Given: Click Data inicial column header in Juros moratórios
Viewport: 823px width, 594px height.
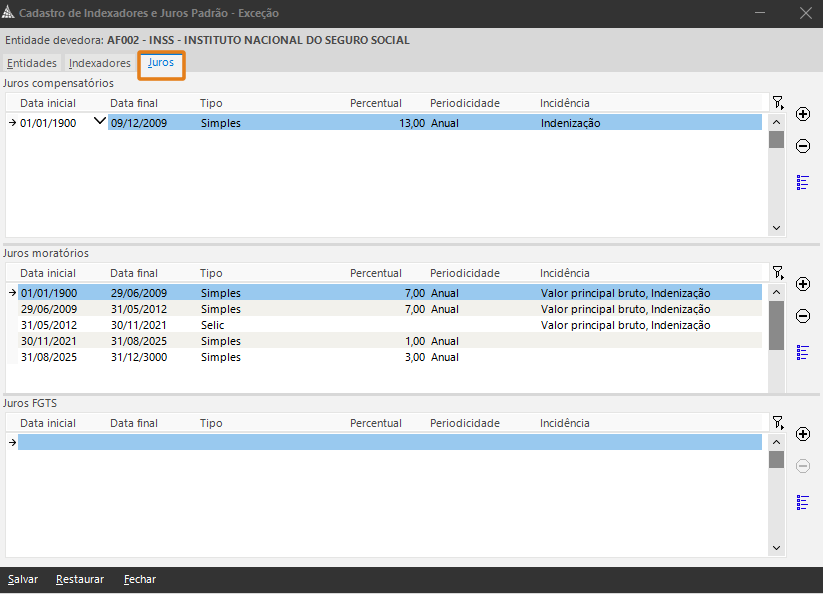Looking at the screenshot, I should [48, 273].
